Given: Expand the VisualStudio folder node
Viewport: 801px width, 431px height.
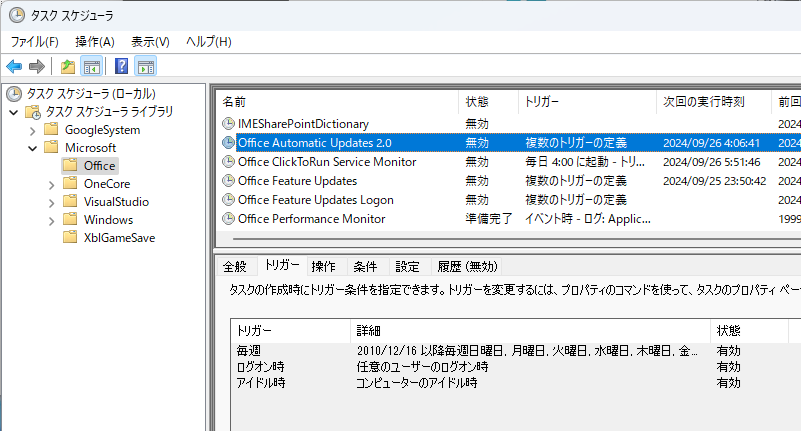Looking at the screenshot, I should (x=51, y=203).
